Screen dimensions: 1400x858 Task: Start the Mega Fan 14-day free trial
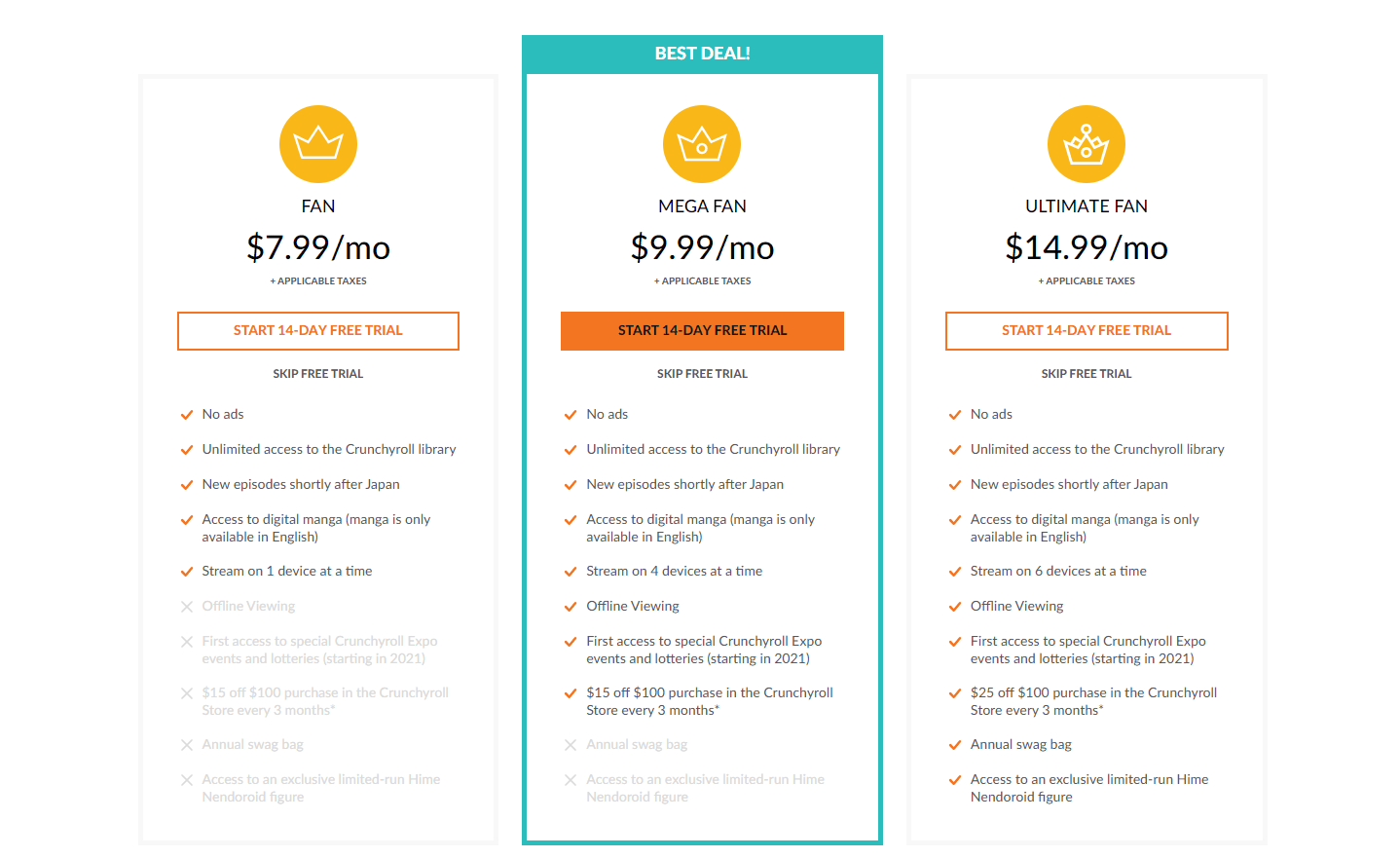click(x=702, y=331)
